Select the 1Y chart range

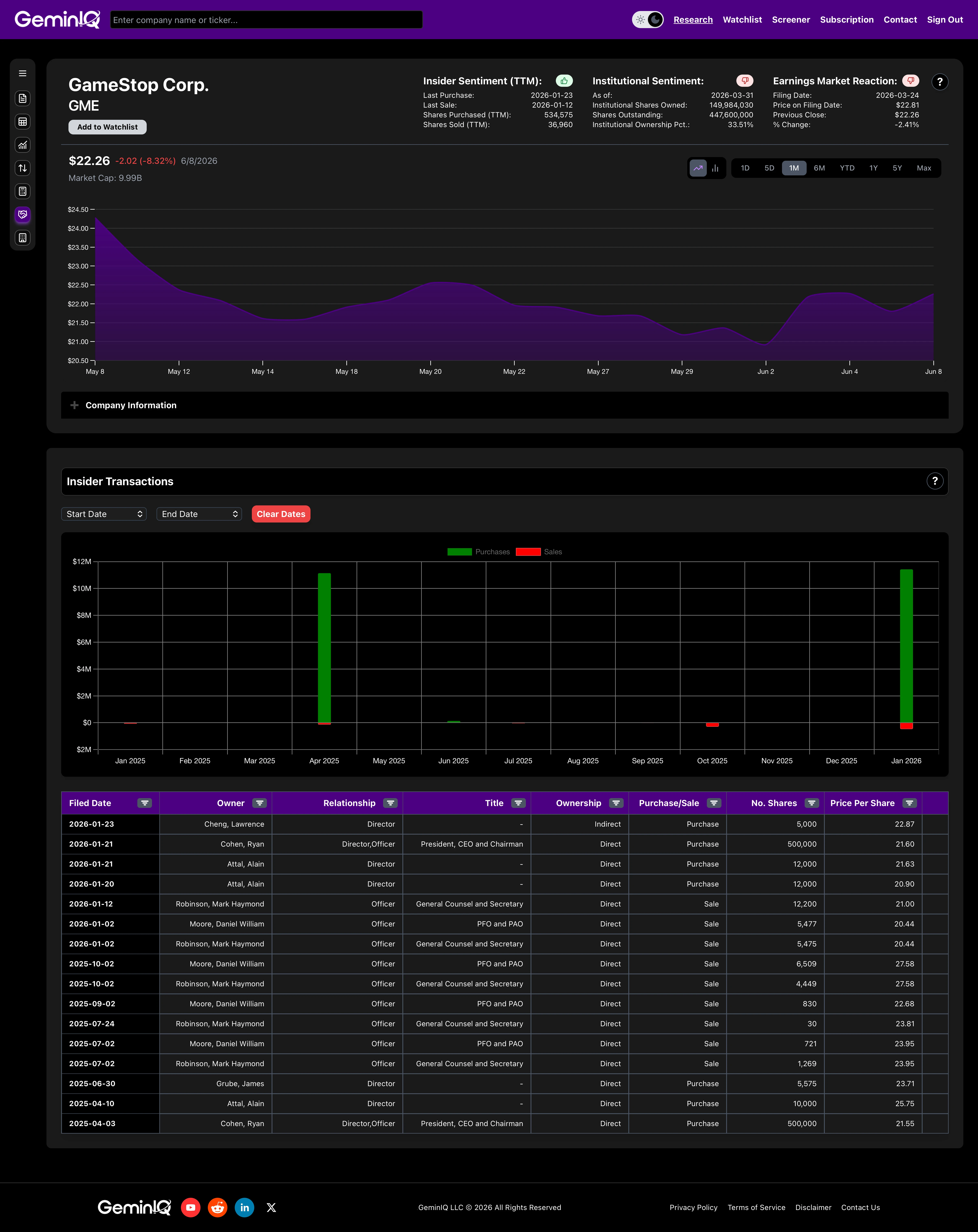tap(873, 168)
